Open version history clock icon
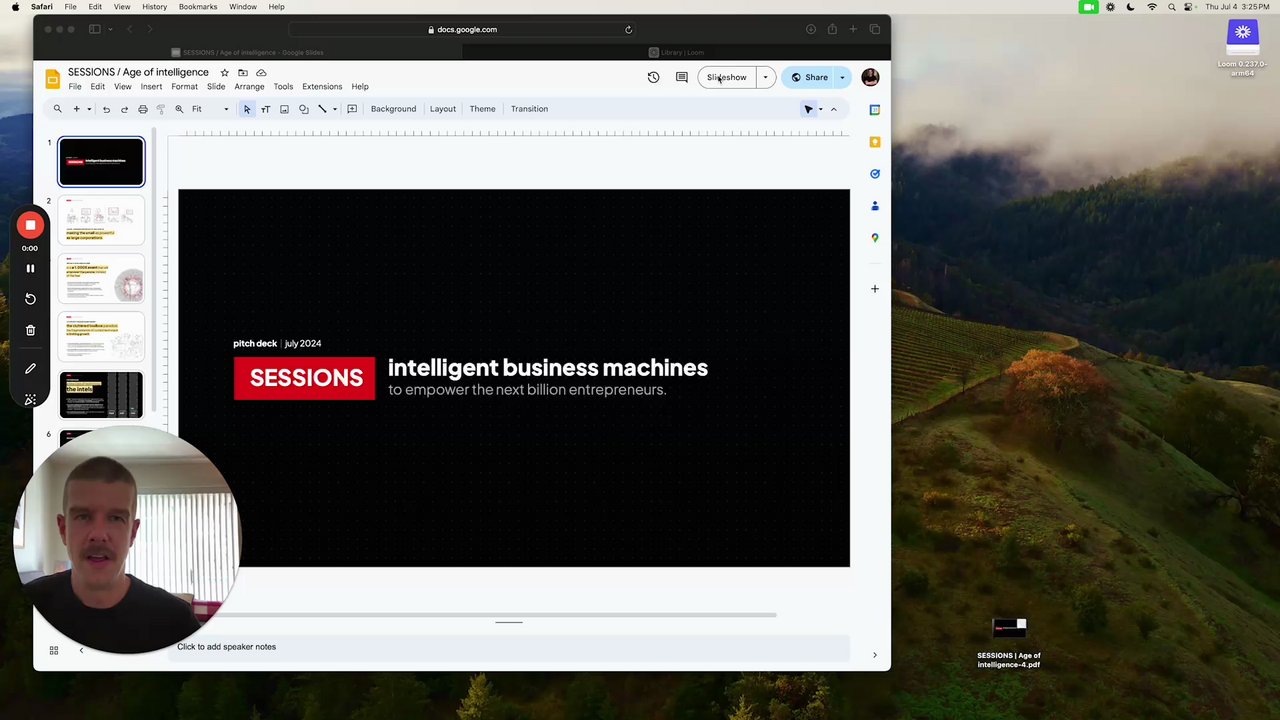Viewport: 1280px width, 720px height. click(x=654, y=77)
